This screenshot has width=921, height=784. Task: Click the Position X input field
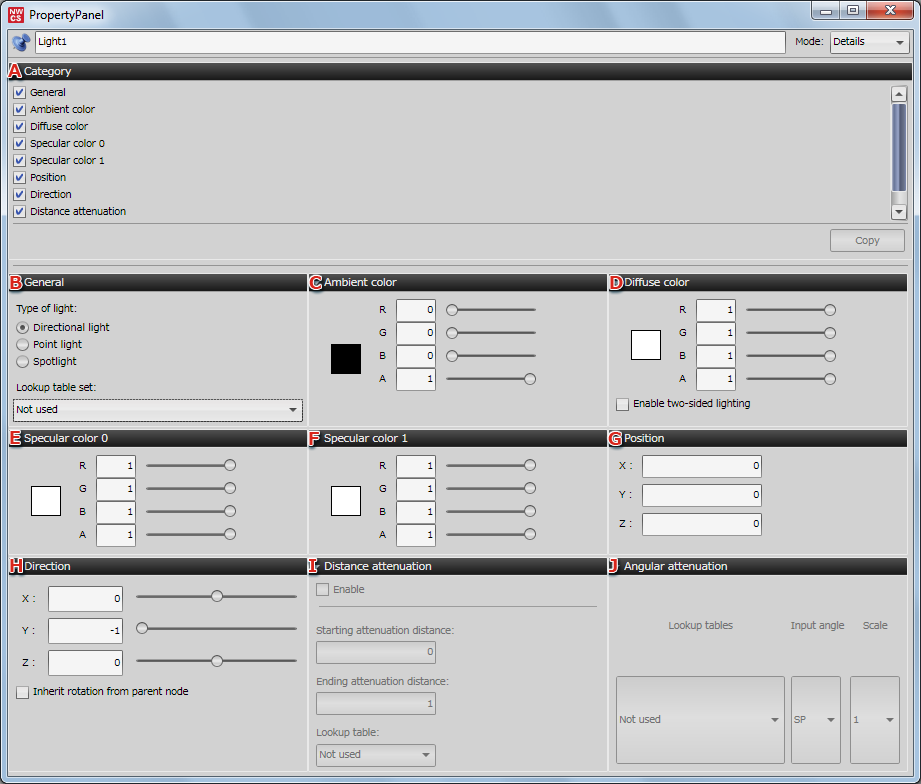pyautogui.click(x=701, y=466)
